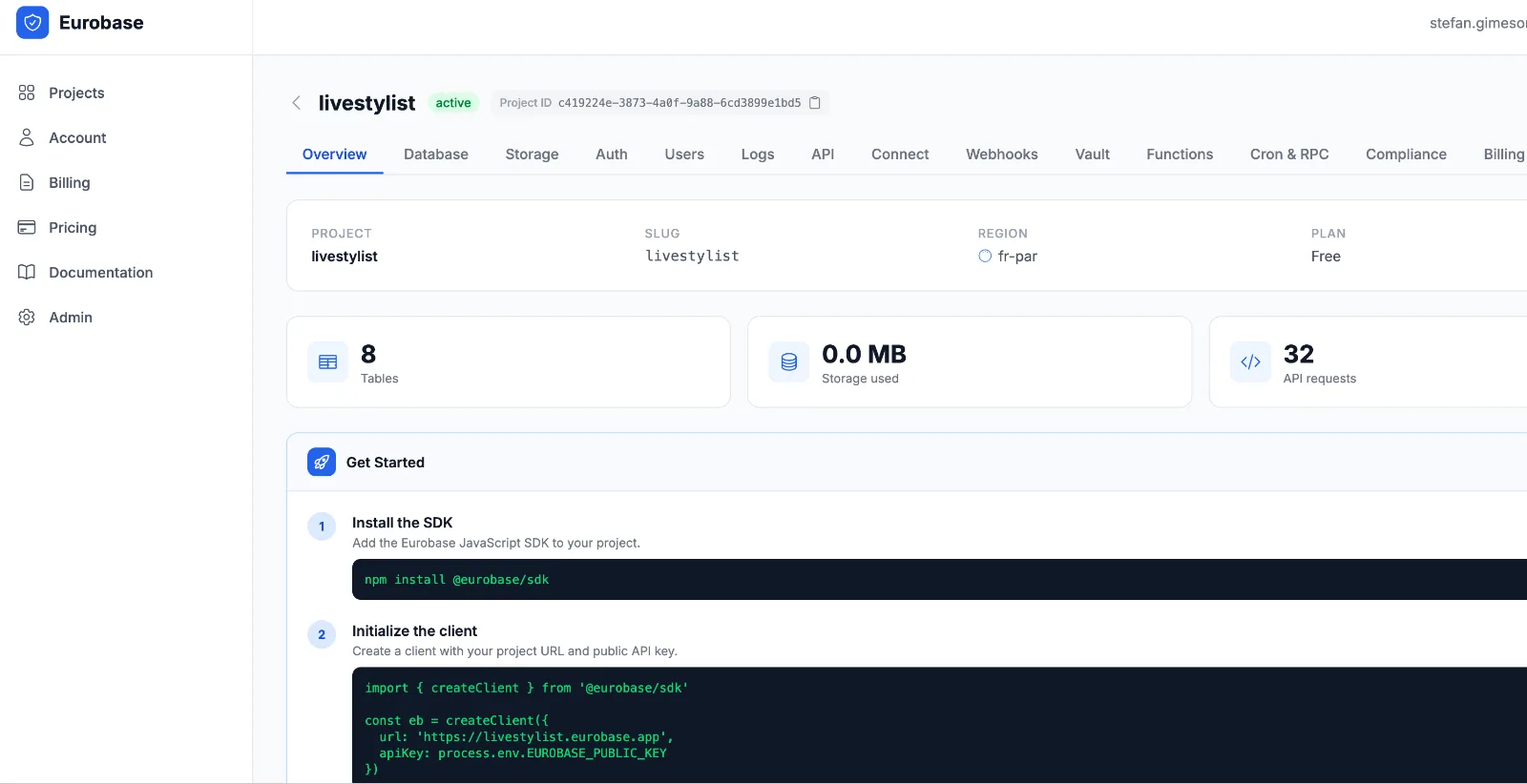Click the Pricing card icon in sidebar
1527x784 pixels.
27,227
